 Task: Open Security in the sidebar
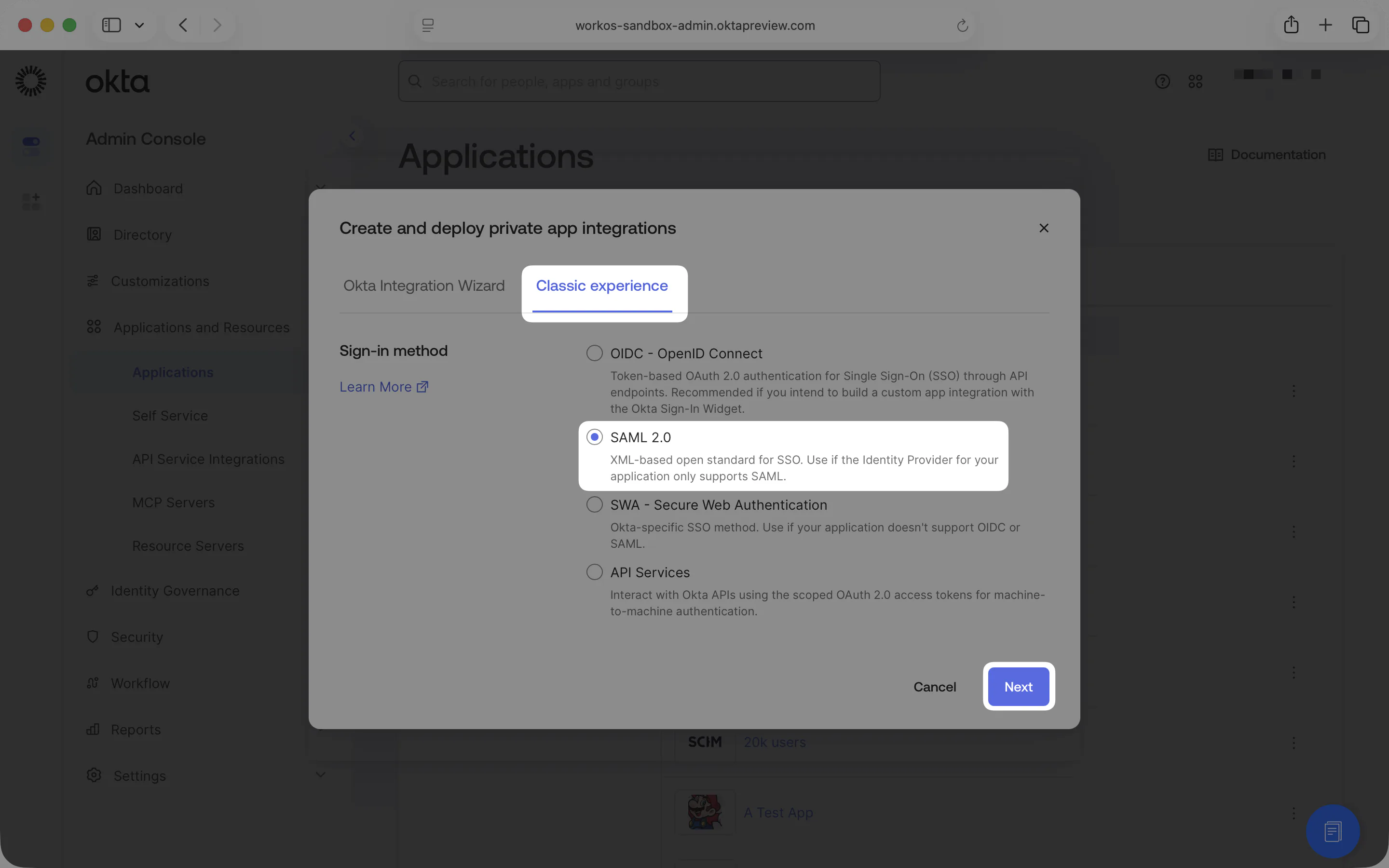pos(136,637)
